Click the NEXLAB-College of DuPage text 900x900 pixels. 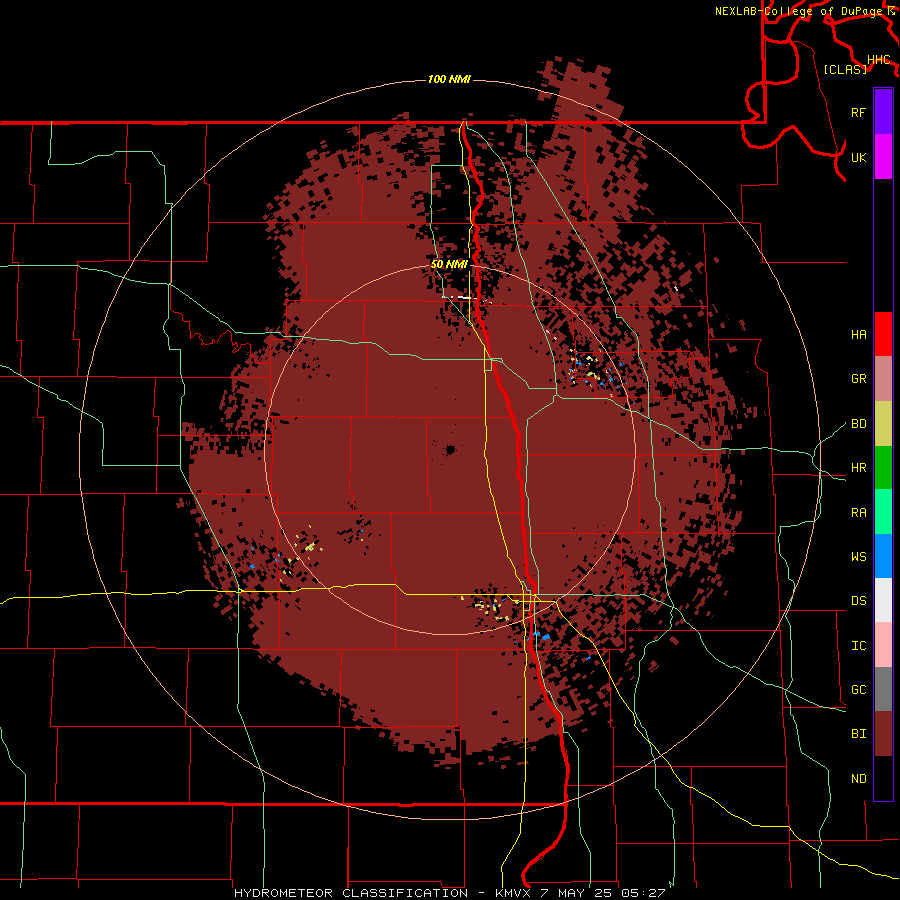[x=798, y=11]
